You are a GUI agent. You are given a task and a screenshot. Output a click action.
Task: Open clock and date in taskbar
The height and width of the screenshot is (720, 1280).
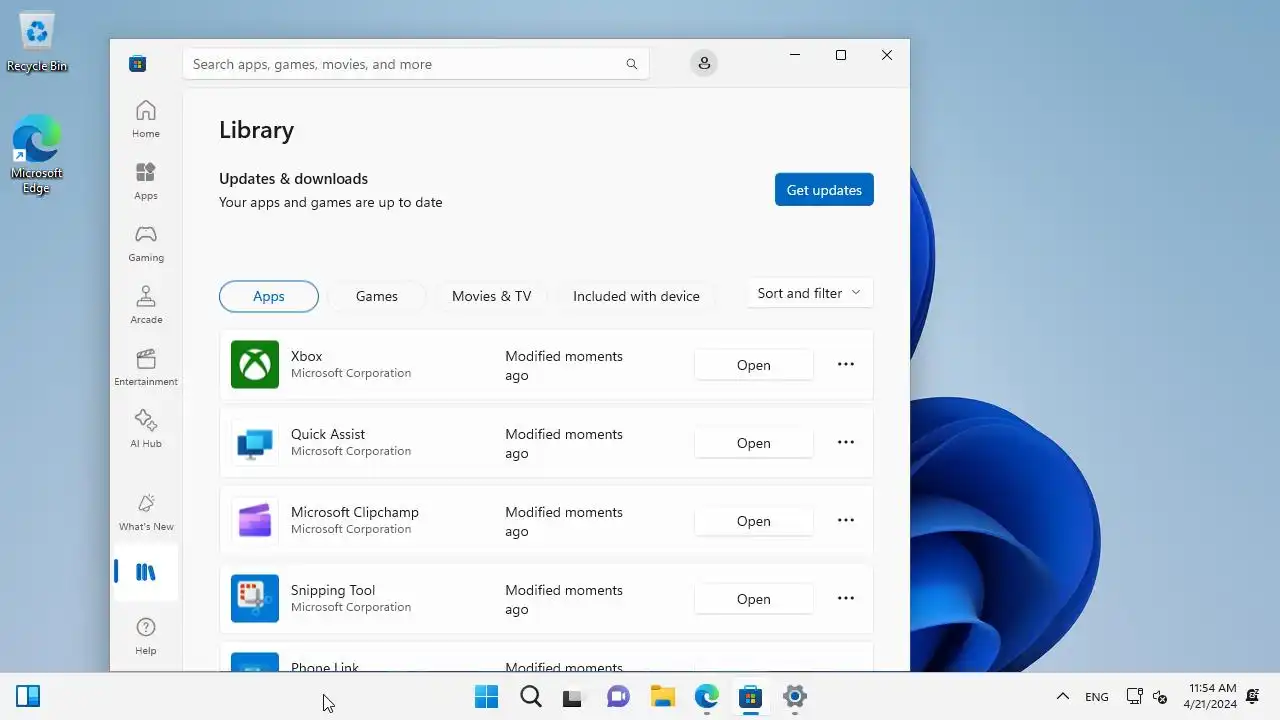[x=1211, y=696]
